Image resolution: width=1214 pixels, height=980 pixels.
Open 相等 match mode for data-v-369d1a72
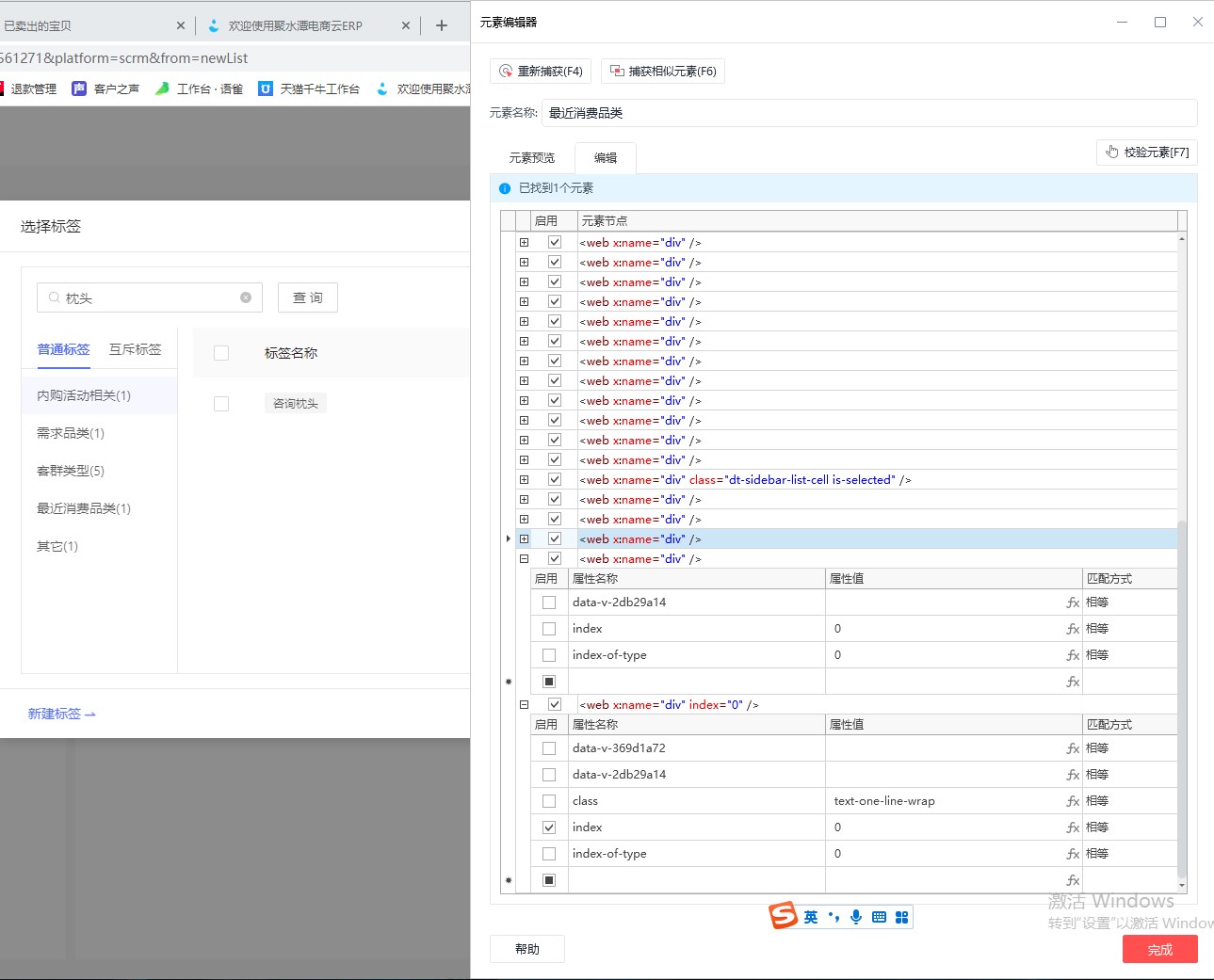pos(1130,748)
